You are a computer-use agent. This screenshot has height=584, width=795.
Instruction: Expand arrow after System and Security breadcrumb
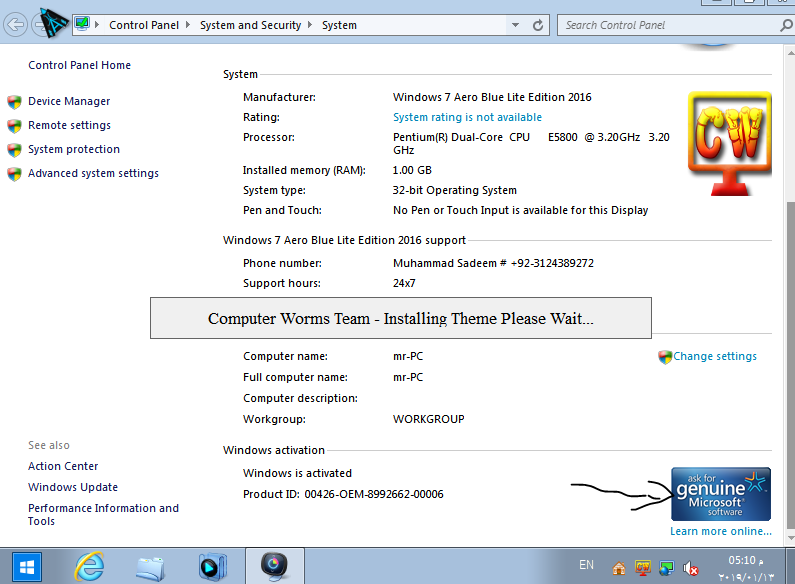pos(310,25)
